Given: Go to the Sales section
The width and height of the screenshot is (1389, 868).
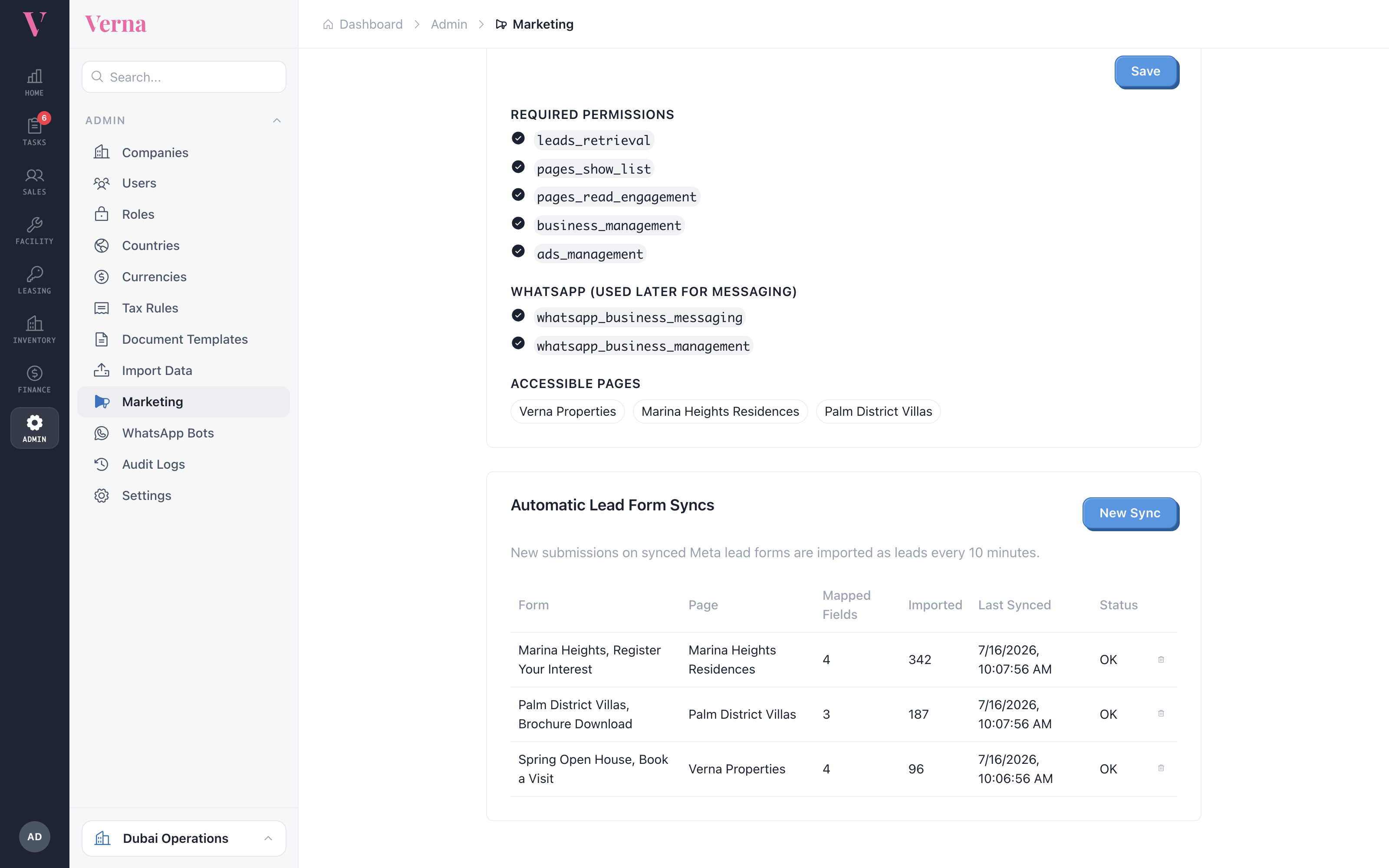Looking at the screenshot, I should [x=34, y=181].
